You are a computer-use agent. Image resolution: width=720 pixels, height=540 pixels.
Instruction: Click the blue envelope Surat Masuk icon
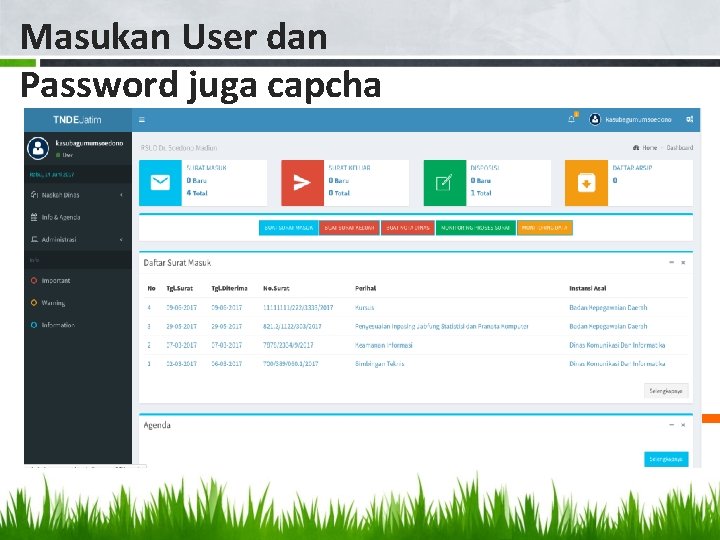click(x=160, y=183)
